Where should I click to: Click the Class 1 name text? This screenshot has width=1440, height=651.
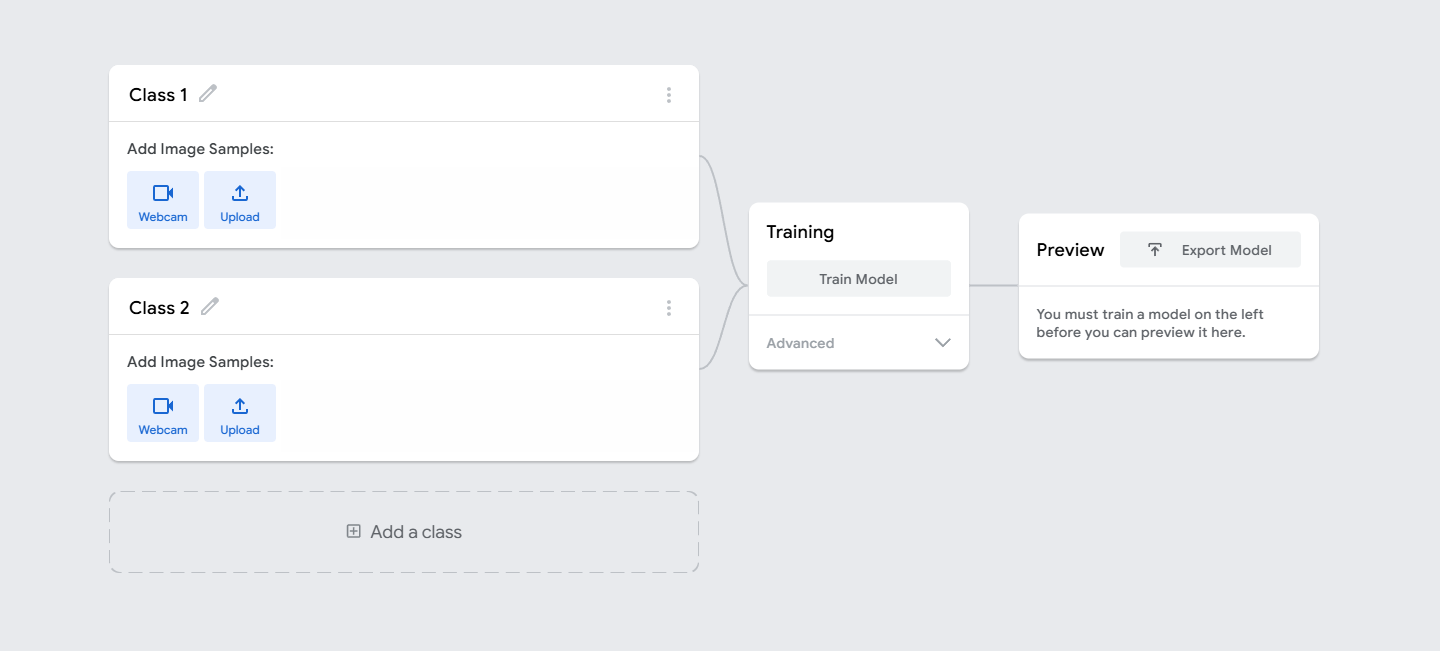pos(158,95)
